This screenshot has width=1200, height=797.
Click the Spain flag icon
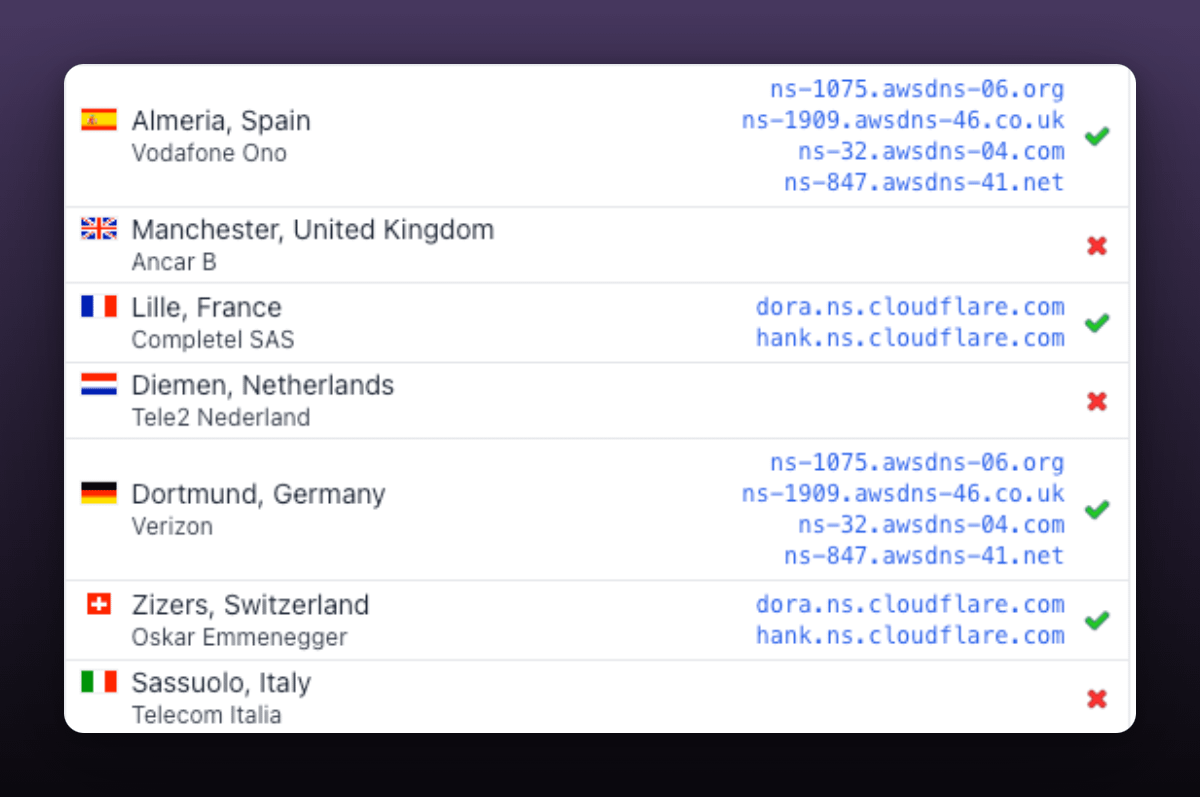coord(99,120)
